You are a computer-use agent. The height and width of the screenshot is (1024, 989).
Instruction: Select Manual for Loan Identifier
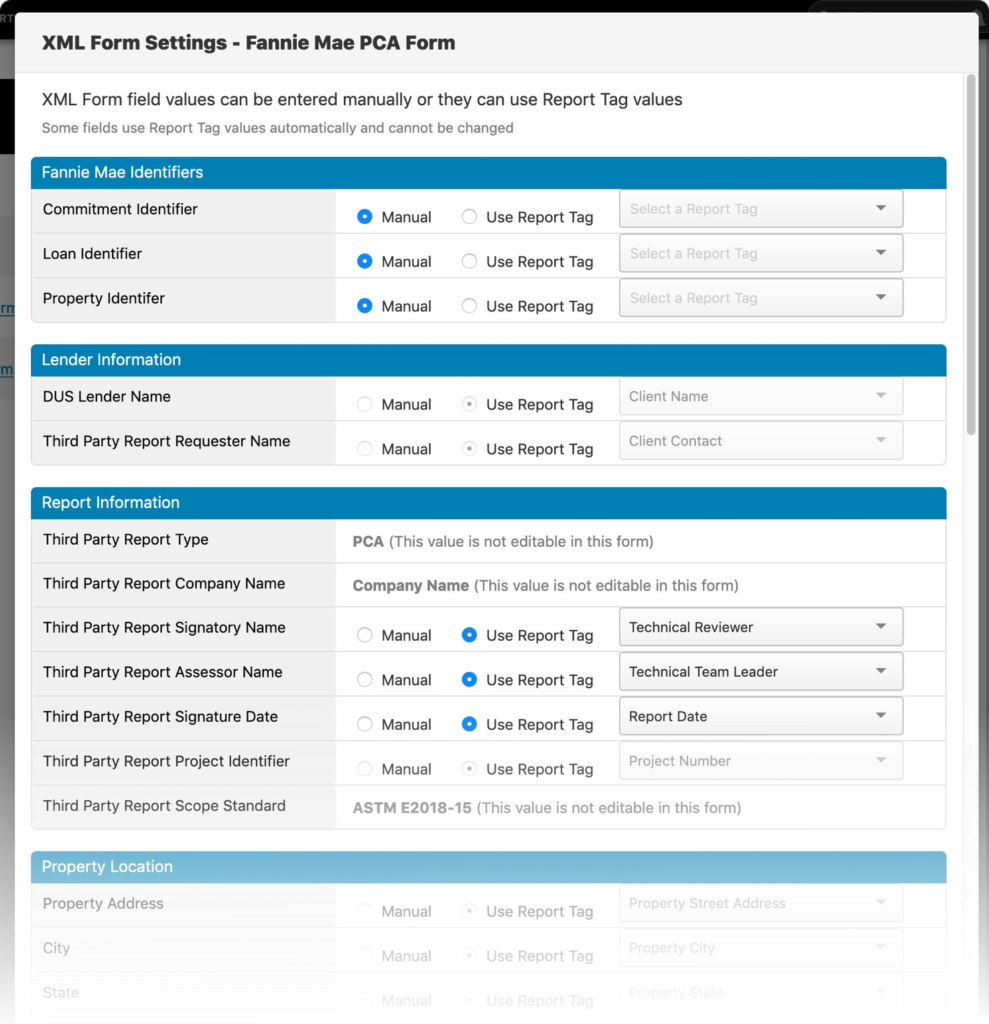pyautogui.click(x=365, y=261)
